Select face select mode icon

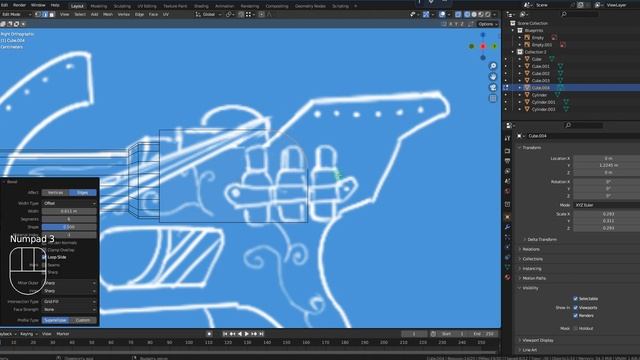coord(51,14)
